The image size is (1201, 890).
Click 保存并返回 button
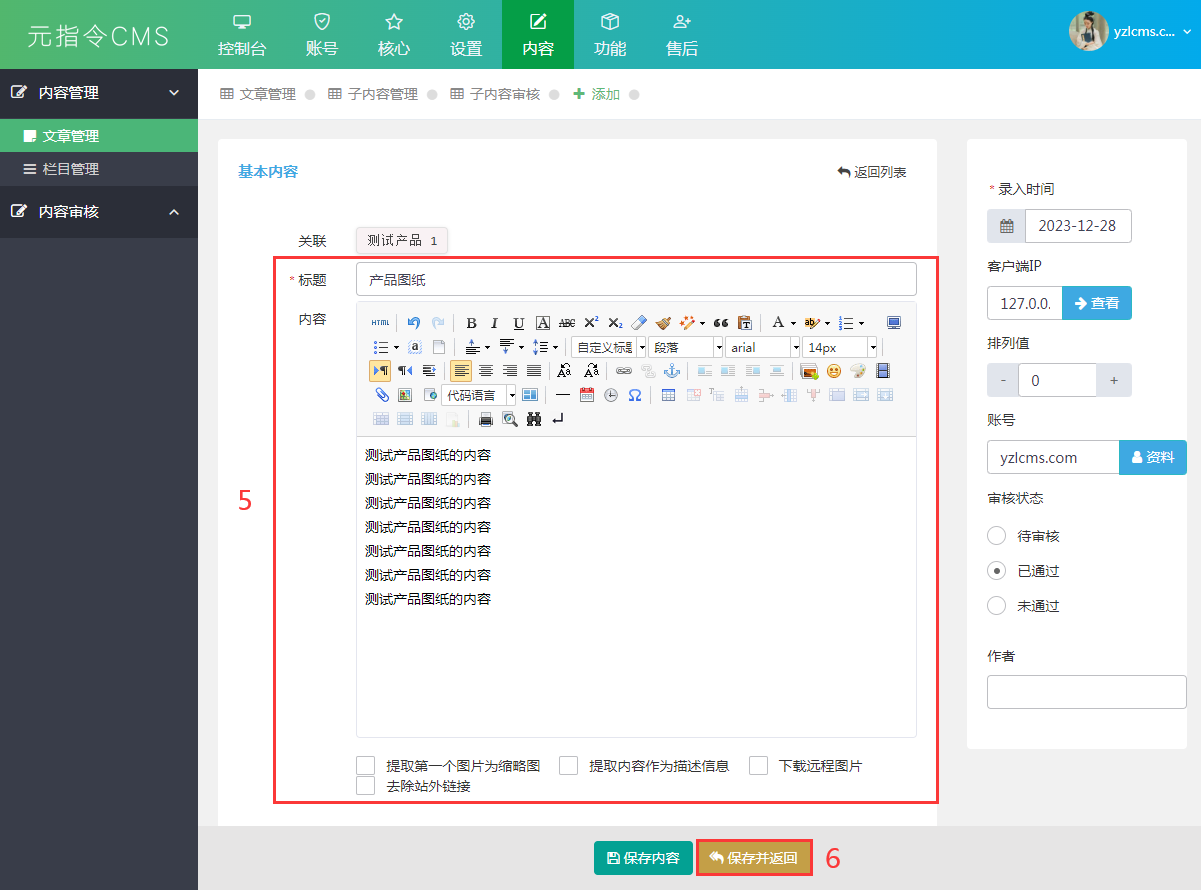754,858
